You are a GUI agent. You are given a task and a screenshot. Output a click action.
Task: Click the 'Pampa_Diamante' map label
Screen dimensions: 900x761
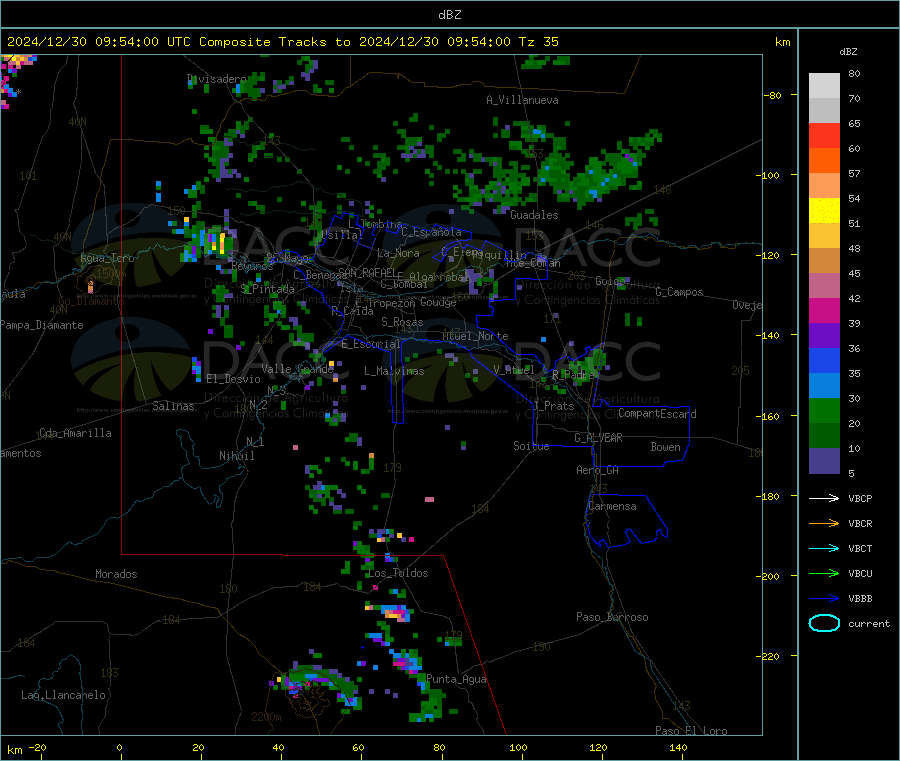[42, 325]
